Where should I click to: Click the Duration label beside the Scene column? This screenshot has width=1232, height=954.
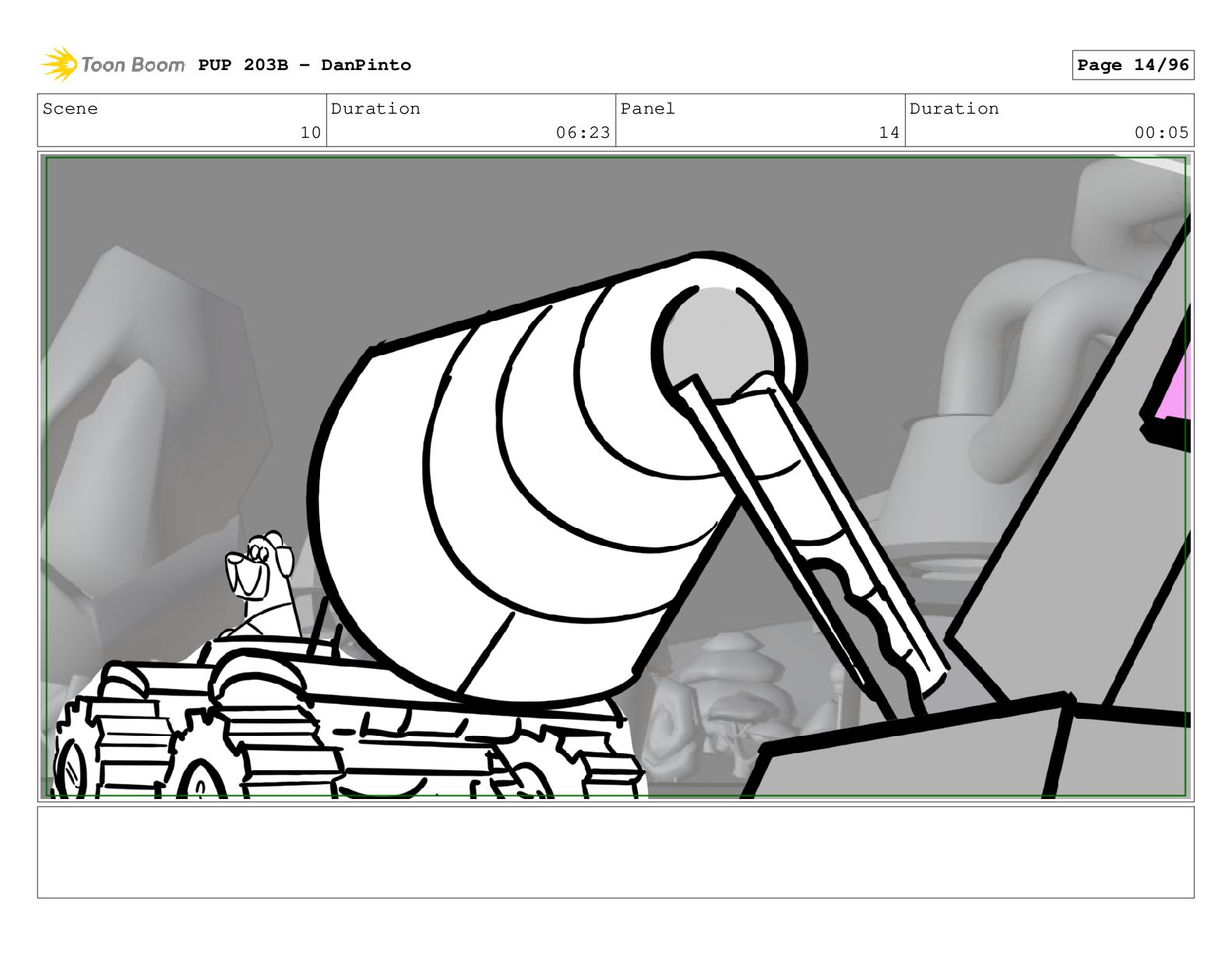click(376, 109)
